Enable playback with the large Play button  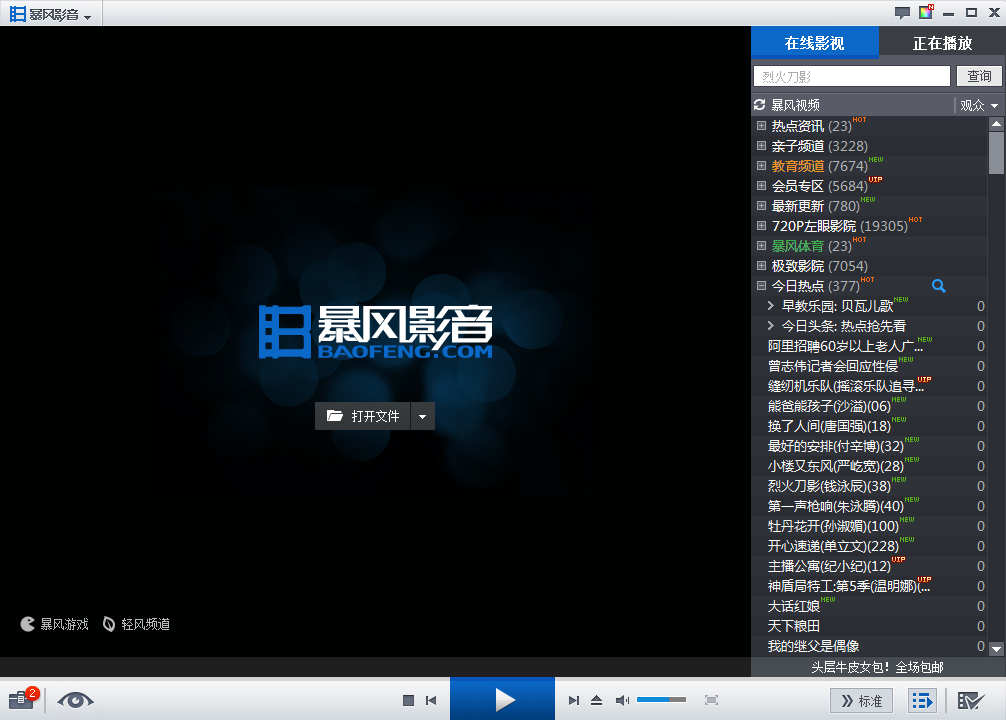pyautogui.click(x=502, y=699)
